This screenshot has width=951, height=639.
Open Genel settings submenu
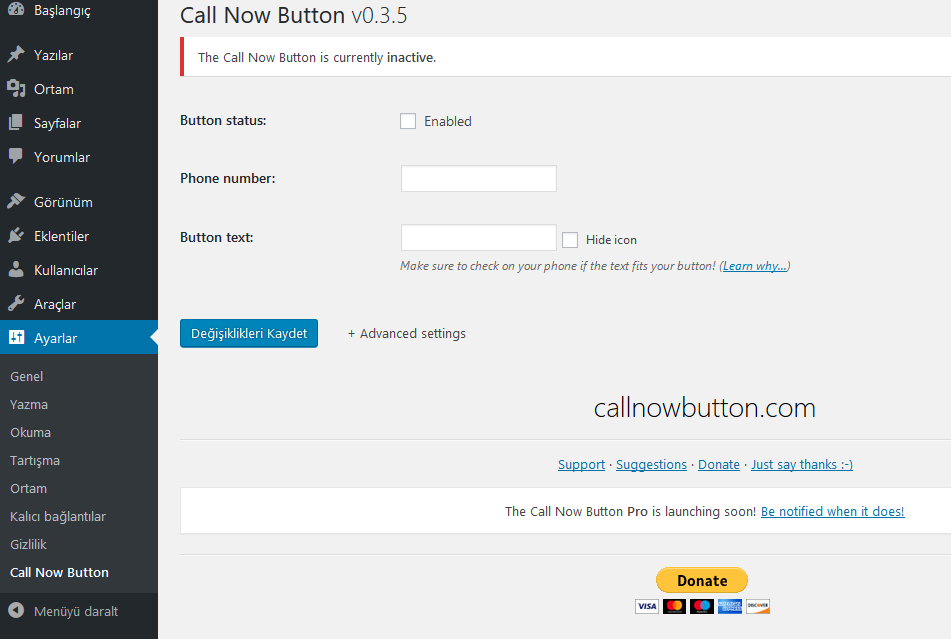click(x=27, y=376)
